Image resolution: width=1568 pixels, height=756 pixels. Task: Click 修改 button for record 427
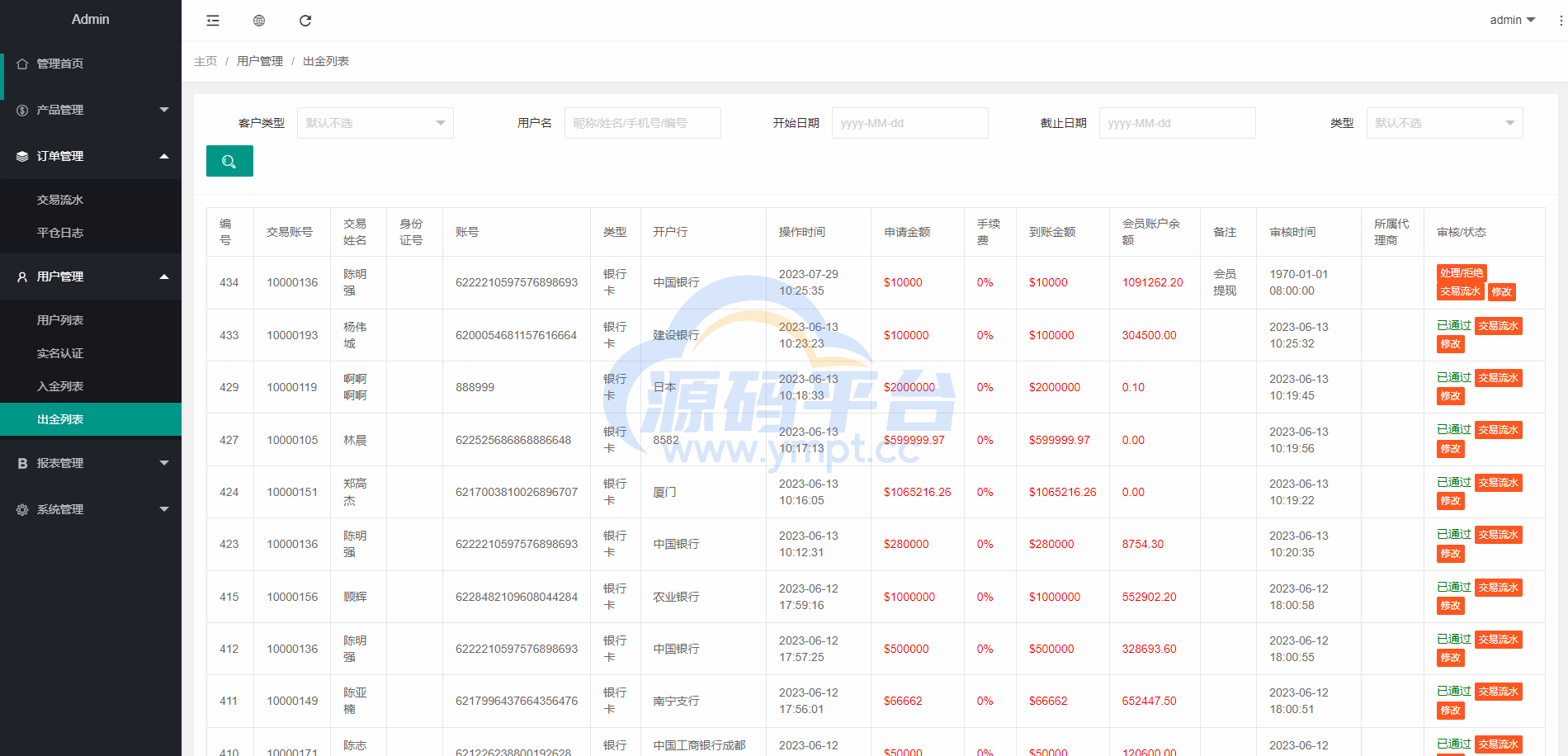click(x=1451, y=449)
